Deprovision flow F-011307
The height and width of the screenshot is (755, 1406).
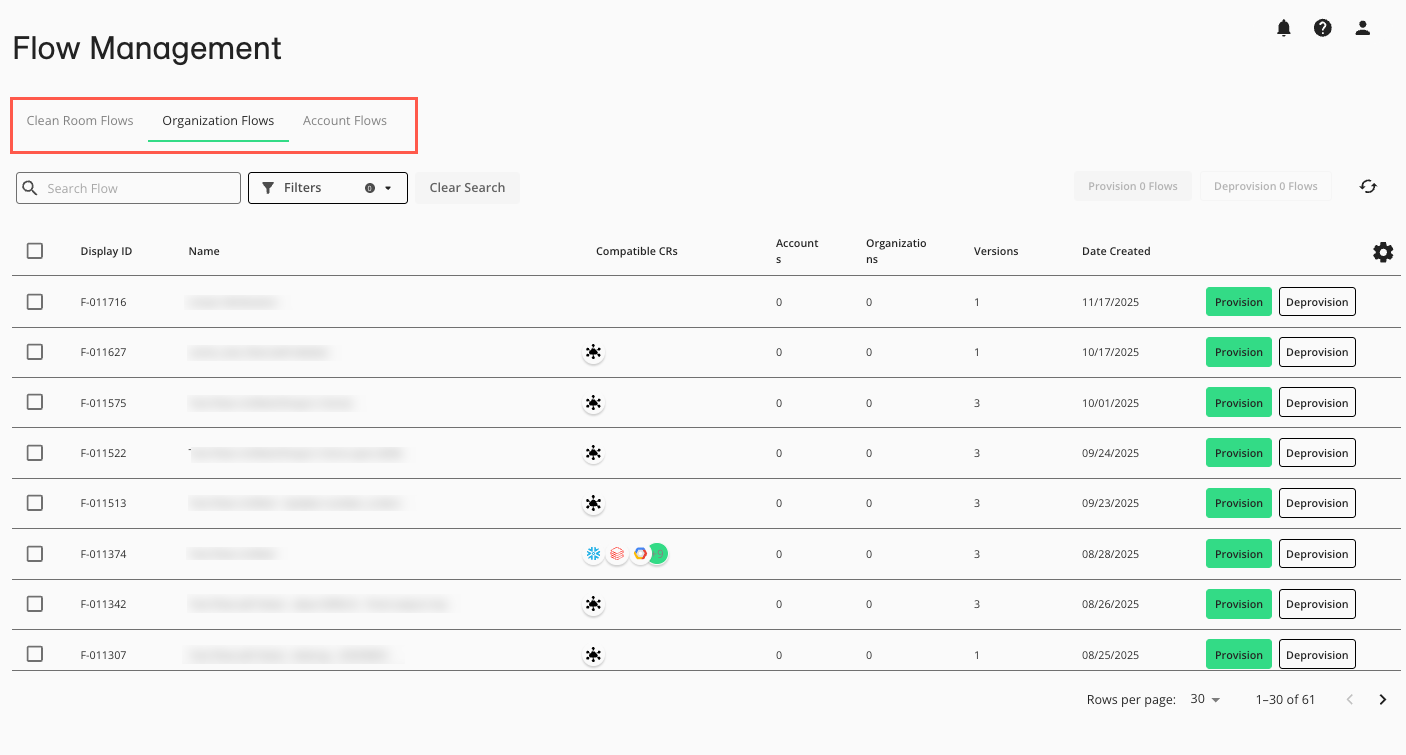coord(1317,655)
